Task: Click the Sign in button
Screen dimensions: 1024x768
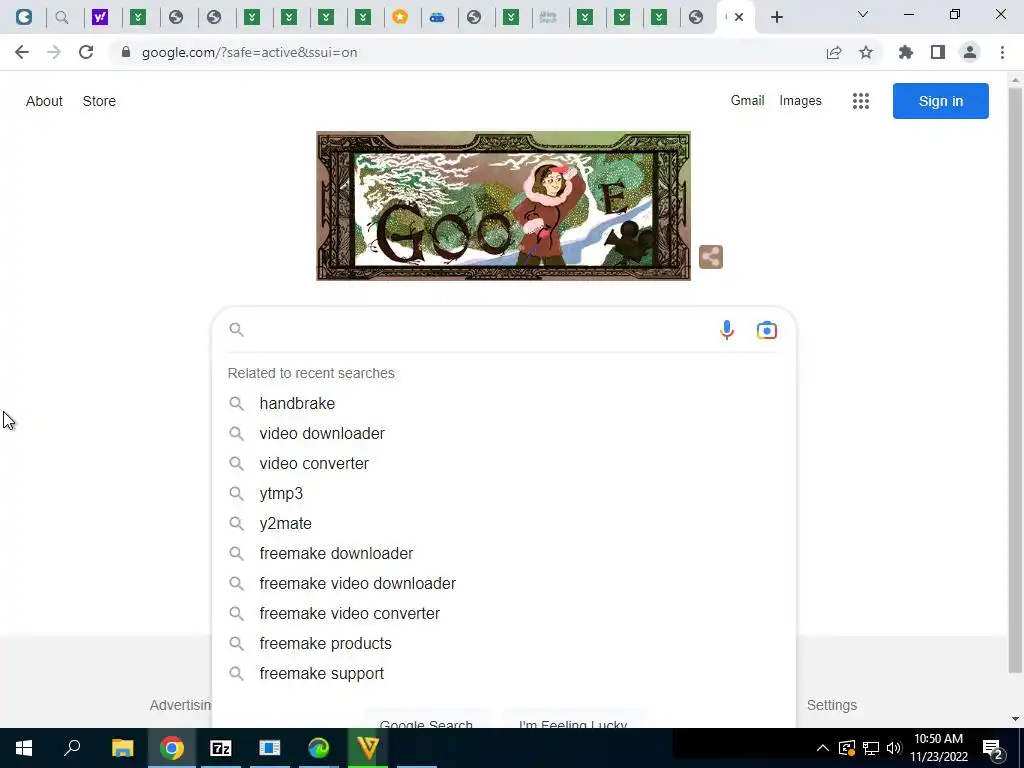Action: 940,101
